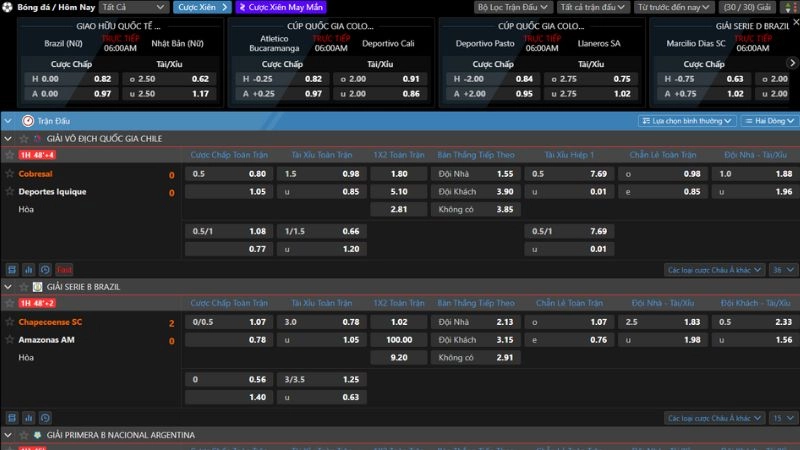Open history clock icon for Cobresal match
Viewport: 800px width, 450px height.
45,269
